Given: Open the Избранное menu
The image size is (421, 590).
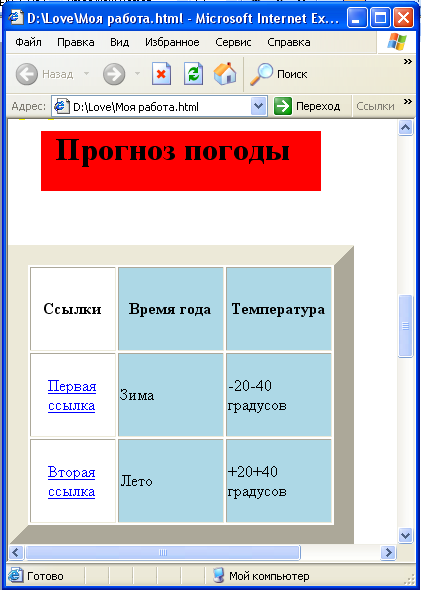Looking at the screenshot, I should (172, 43).
